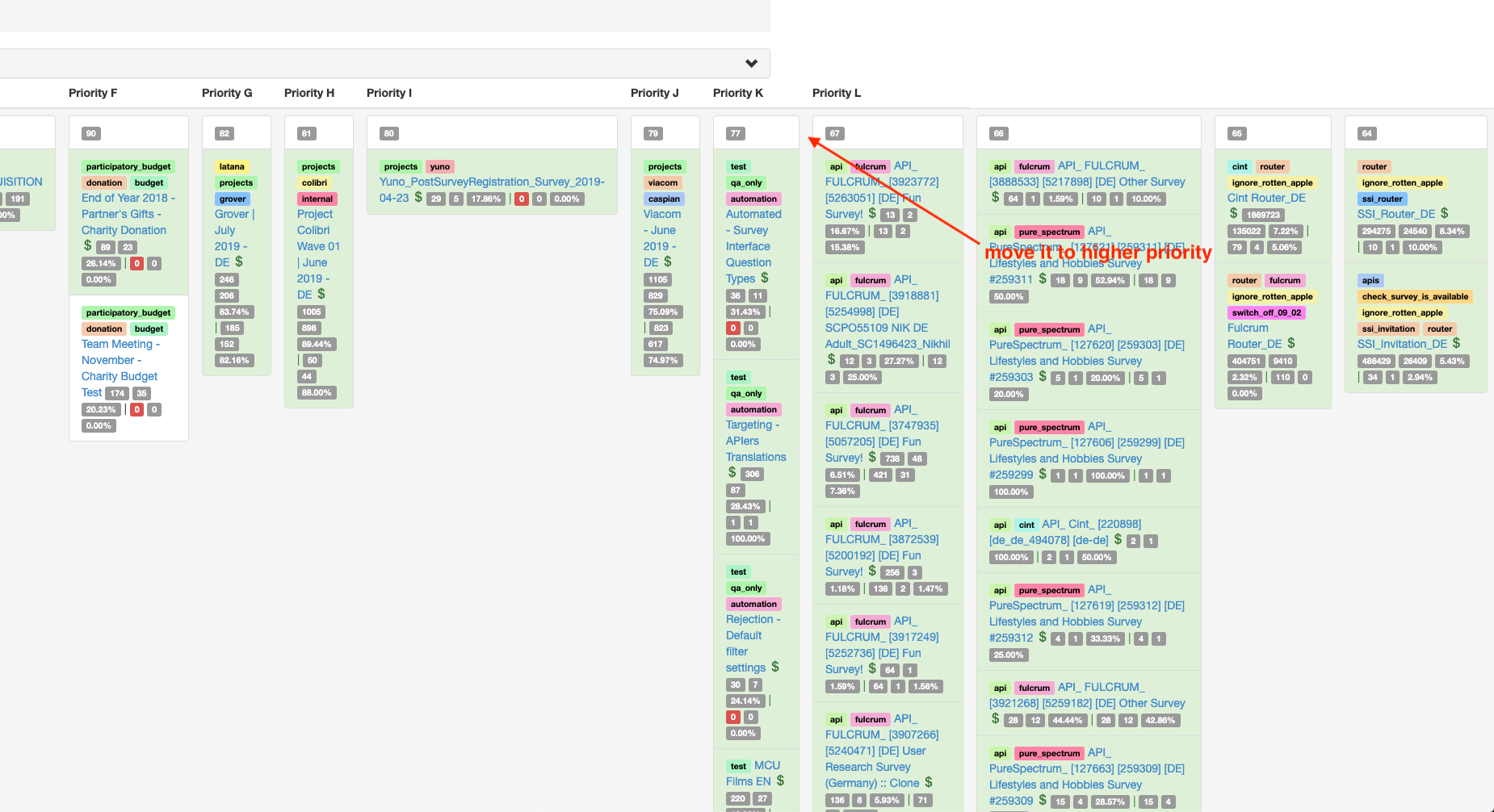Click dollar icon on SSI_Invitation_DE card
This screenshot has height=812, width=1494.
[x=1457, y=343]
